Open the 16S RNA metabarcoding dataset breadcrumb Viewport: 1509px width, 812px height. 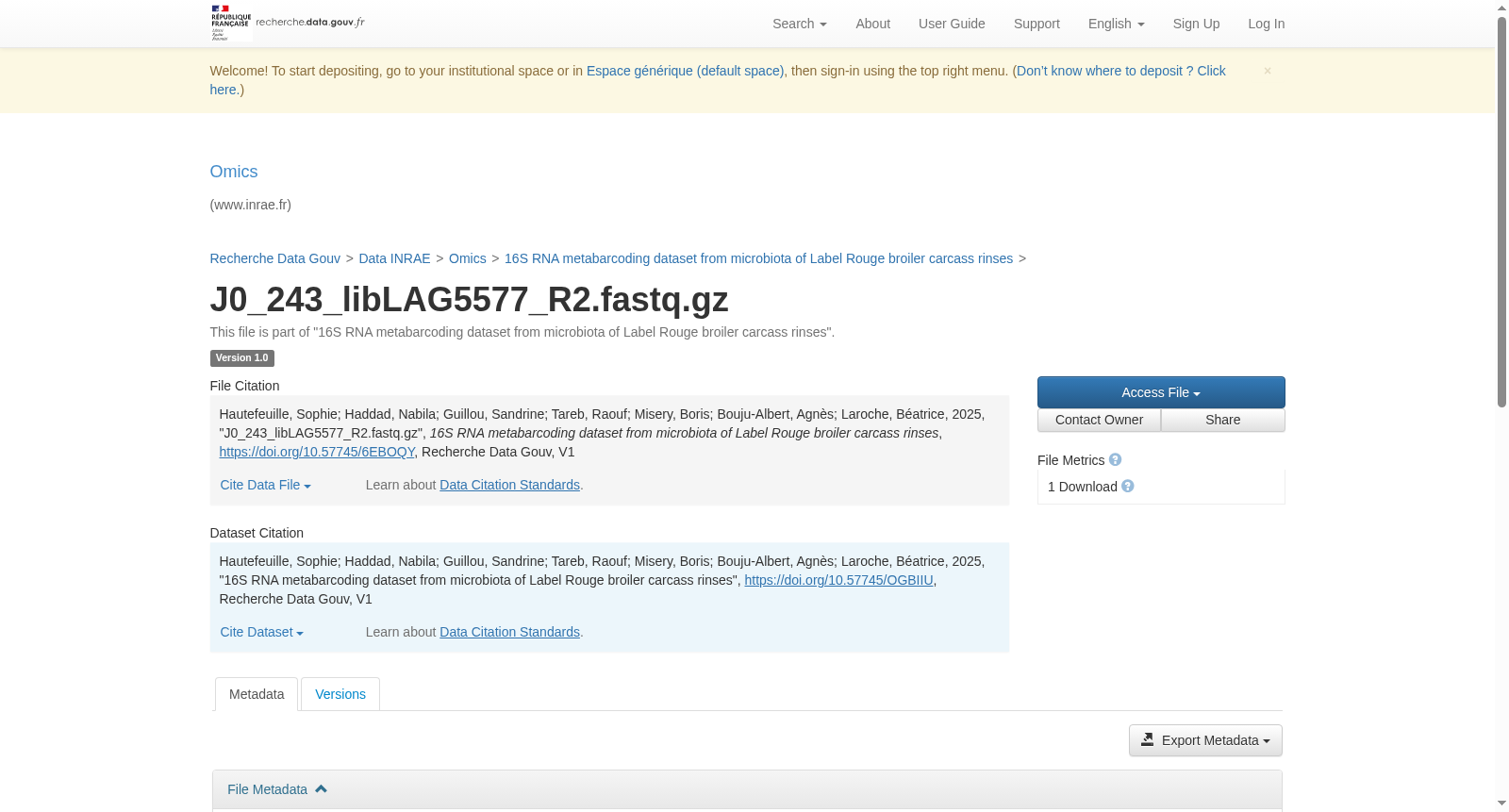coord(758,258)
